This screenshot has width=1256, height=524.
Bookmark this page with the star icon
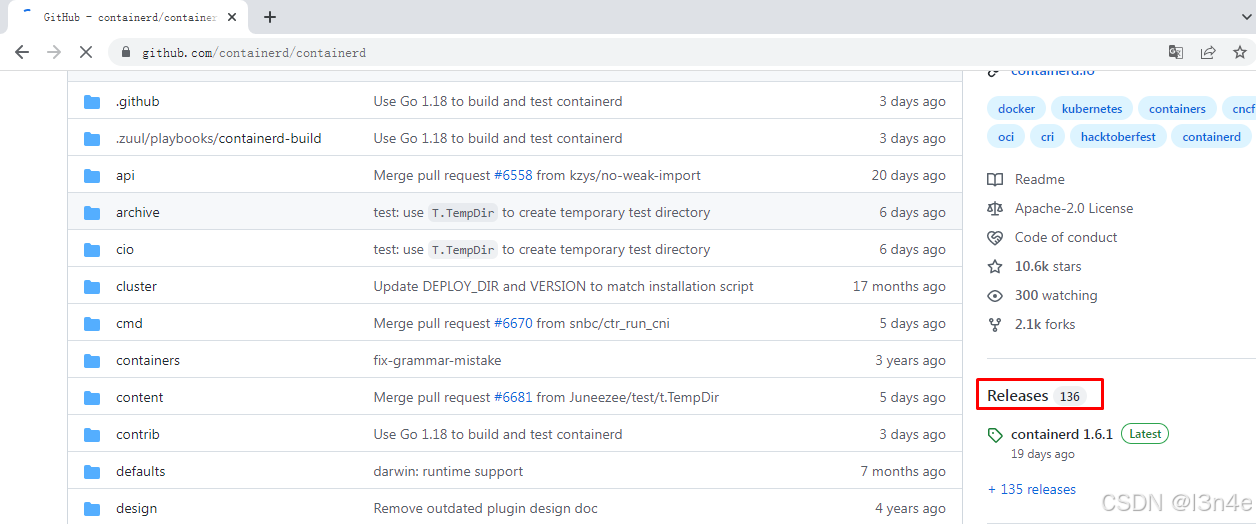point(1240,52)
